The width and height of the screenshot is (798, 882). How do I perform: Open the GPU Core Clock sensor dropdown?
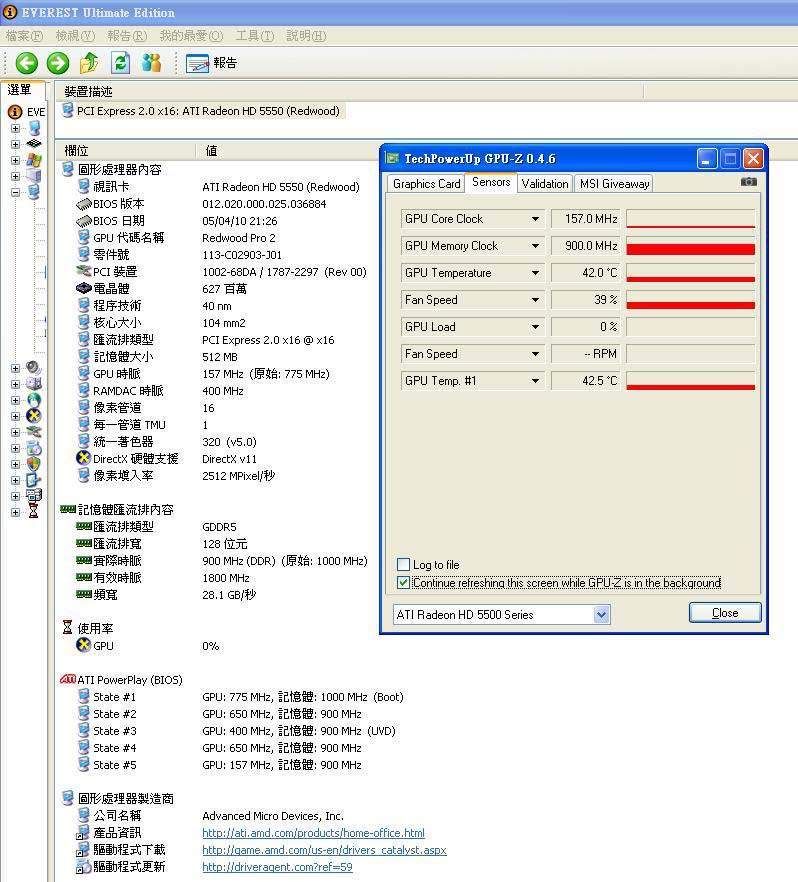point(535,219)
